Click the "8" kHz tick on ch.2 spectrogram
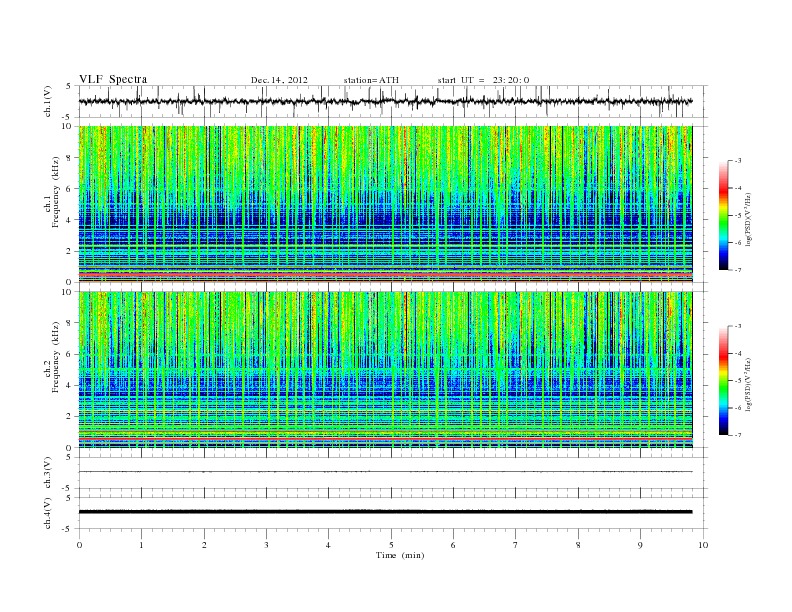The width and height of the screenshot is (792, 612). click(70, 323)
